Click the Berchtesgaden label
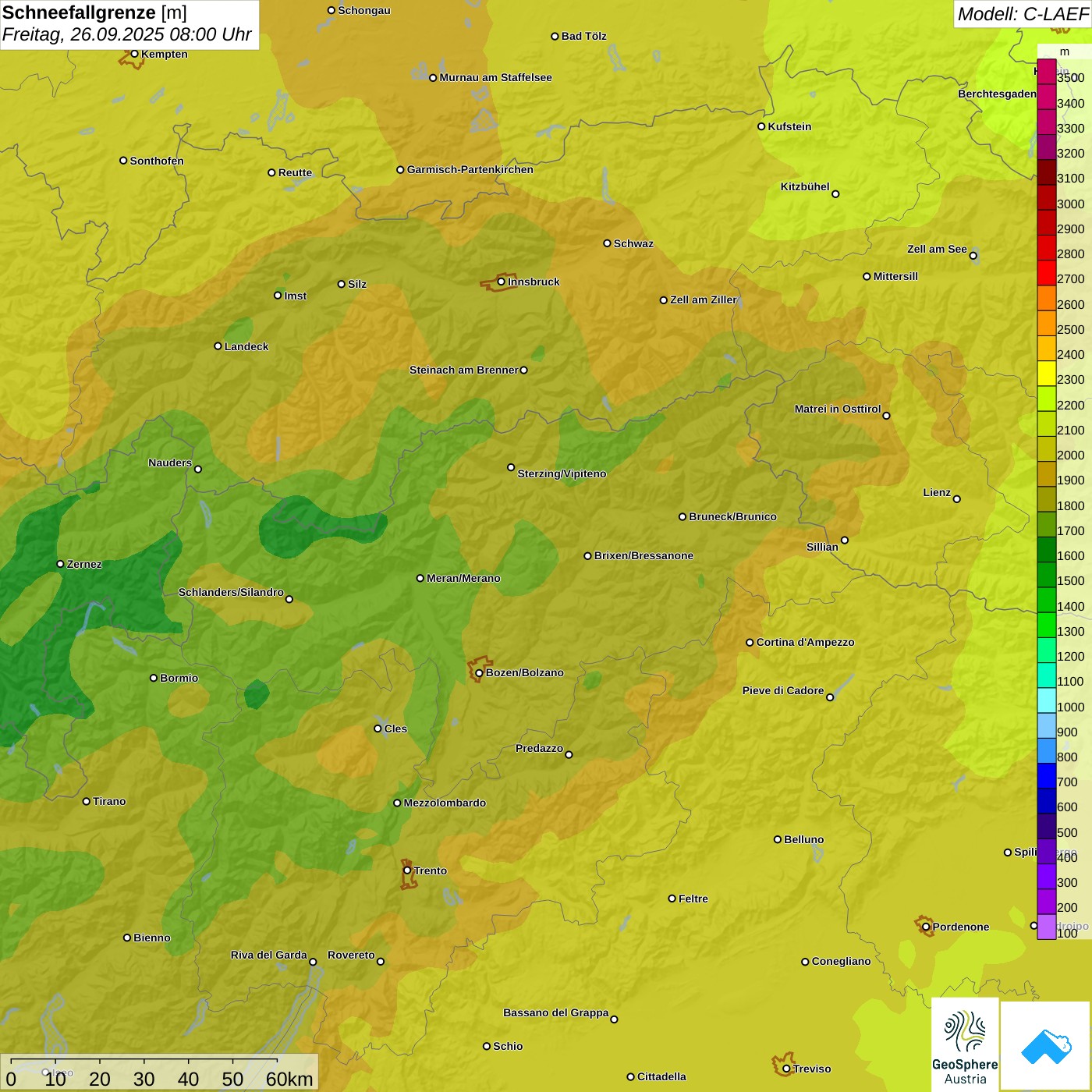 click(x=997, y=94)
